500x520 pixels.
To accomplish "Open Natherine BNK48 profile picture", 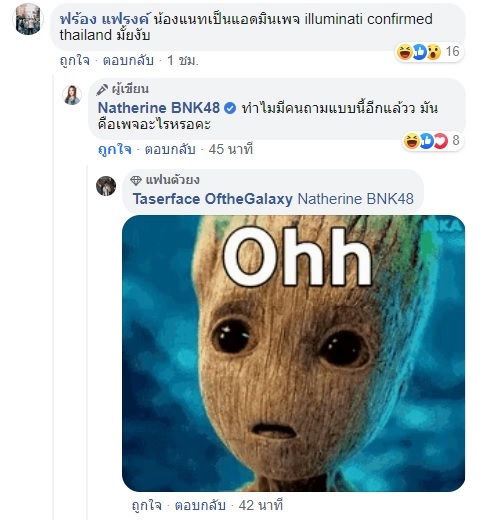I will 72,95.
